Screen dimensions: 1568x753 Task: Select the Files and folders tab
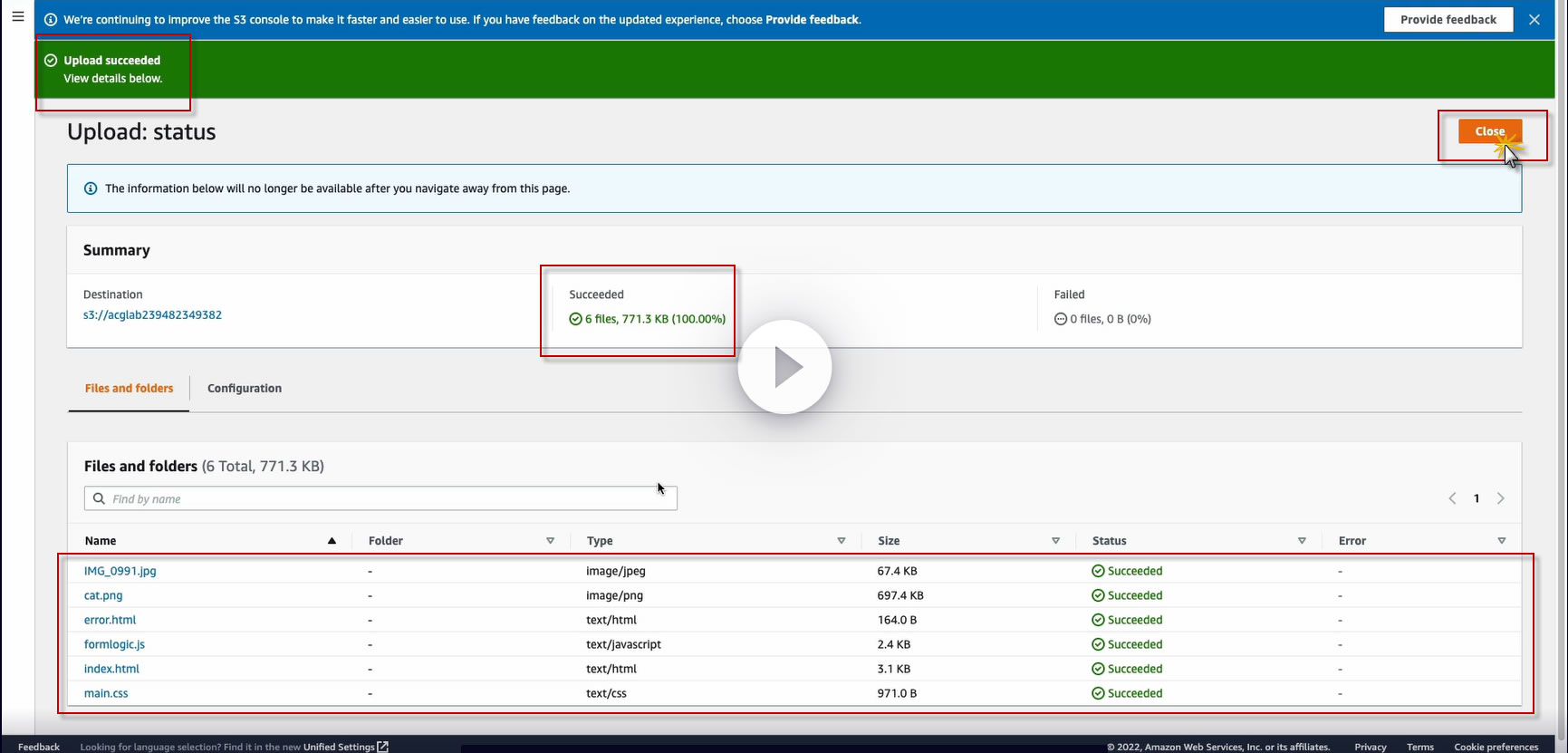[x=129, y=388]
